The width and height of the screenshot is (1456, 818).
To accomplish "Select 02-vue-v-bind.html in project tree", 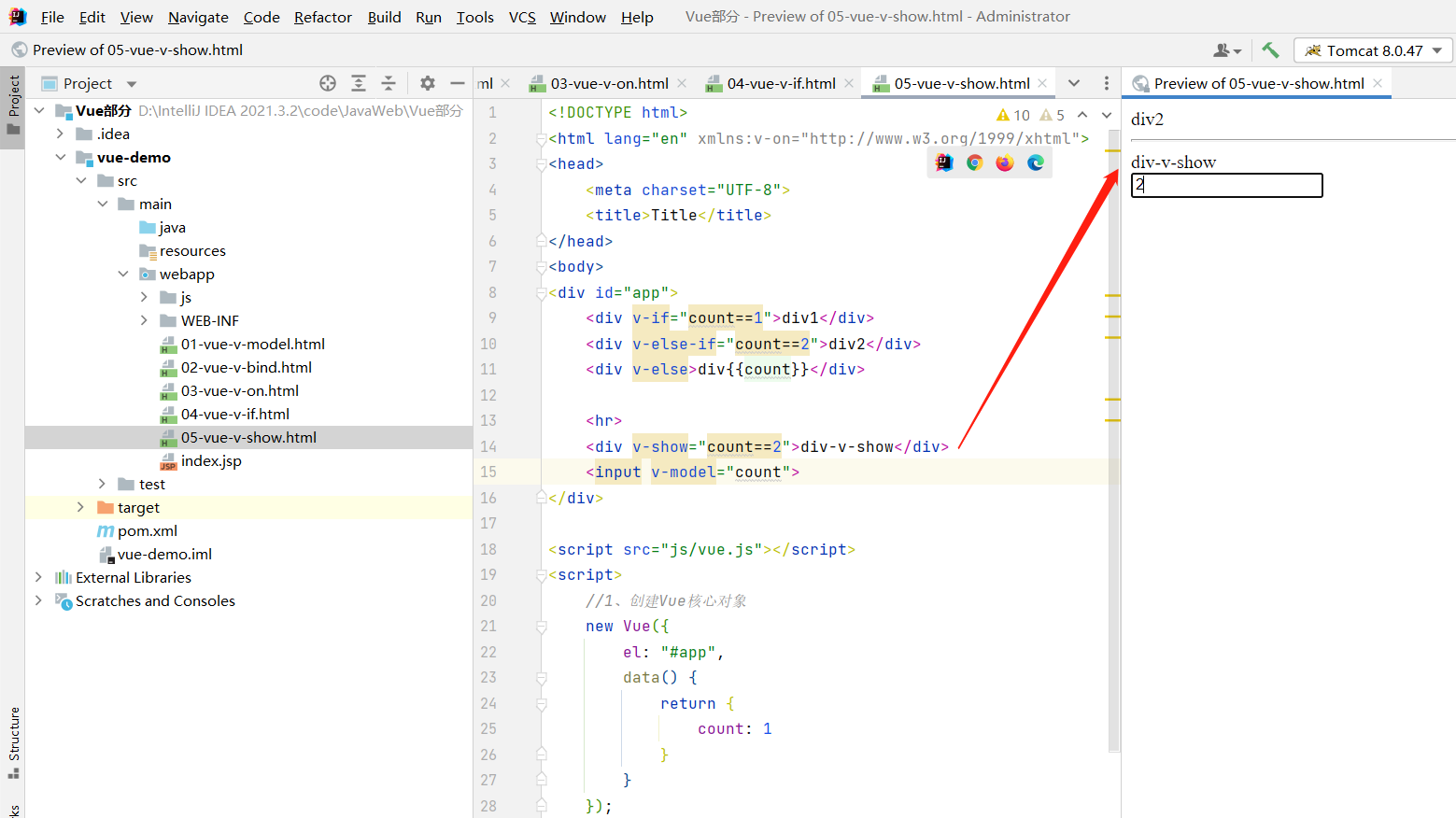I will [247, 367].
